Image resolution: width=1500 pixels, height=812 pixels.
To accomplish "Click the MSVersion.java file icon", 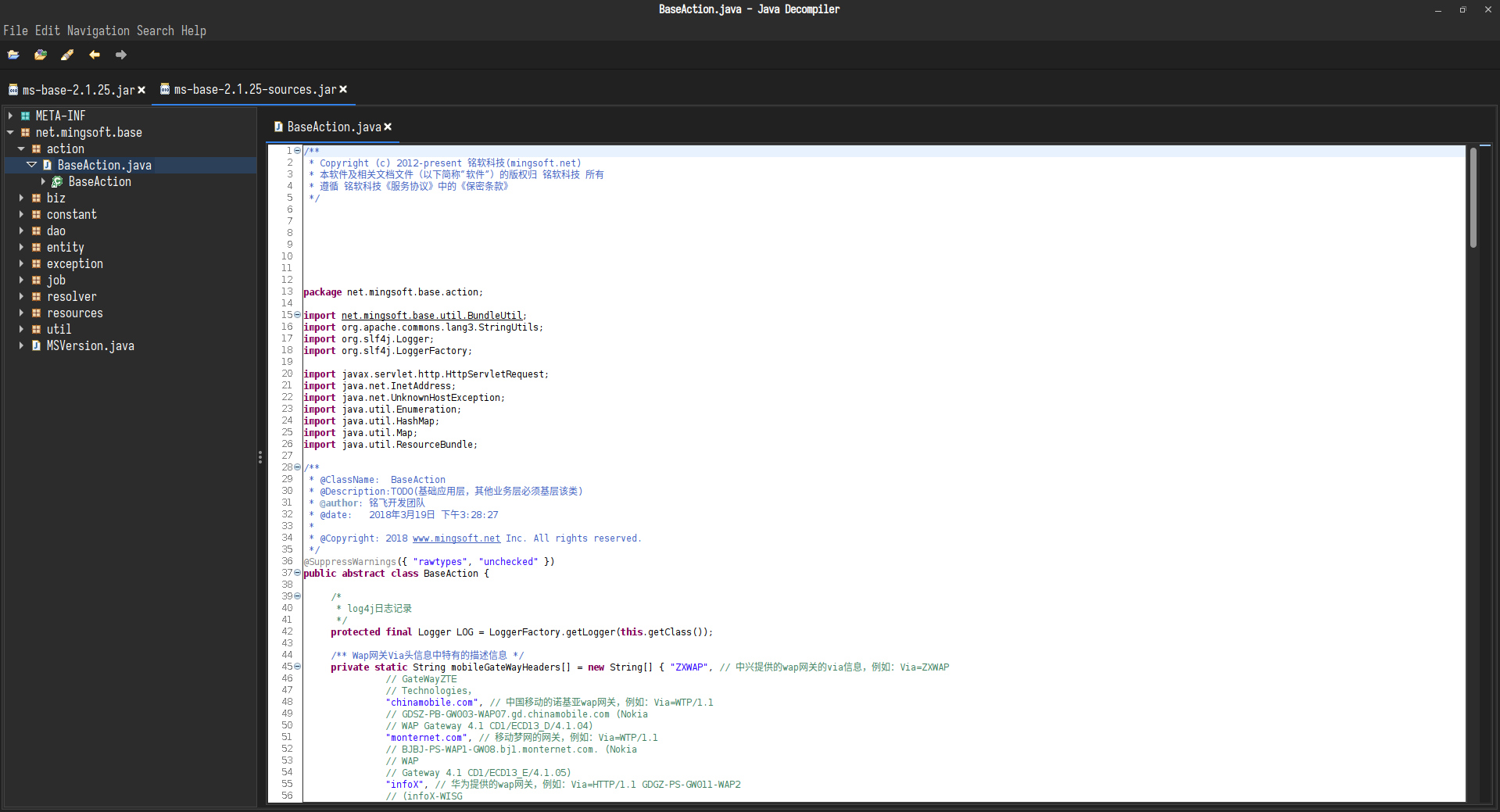I will [36, 345].
